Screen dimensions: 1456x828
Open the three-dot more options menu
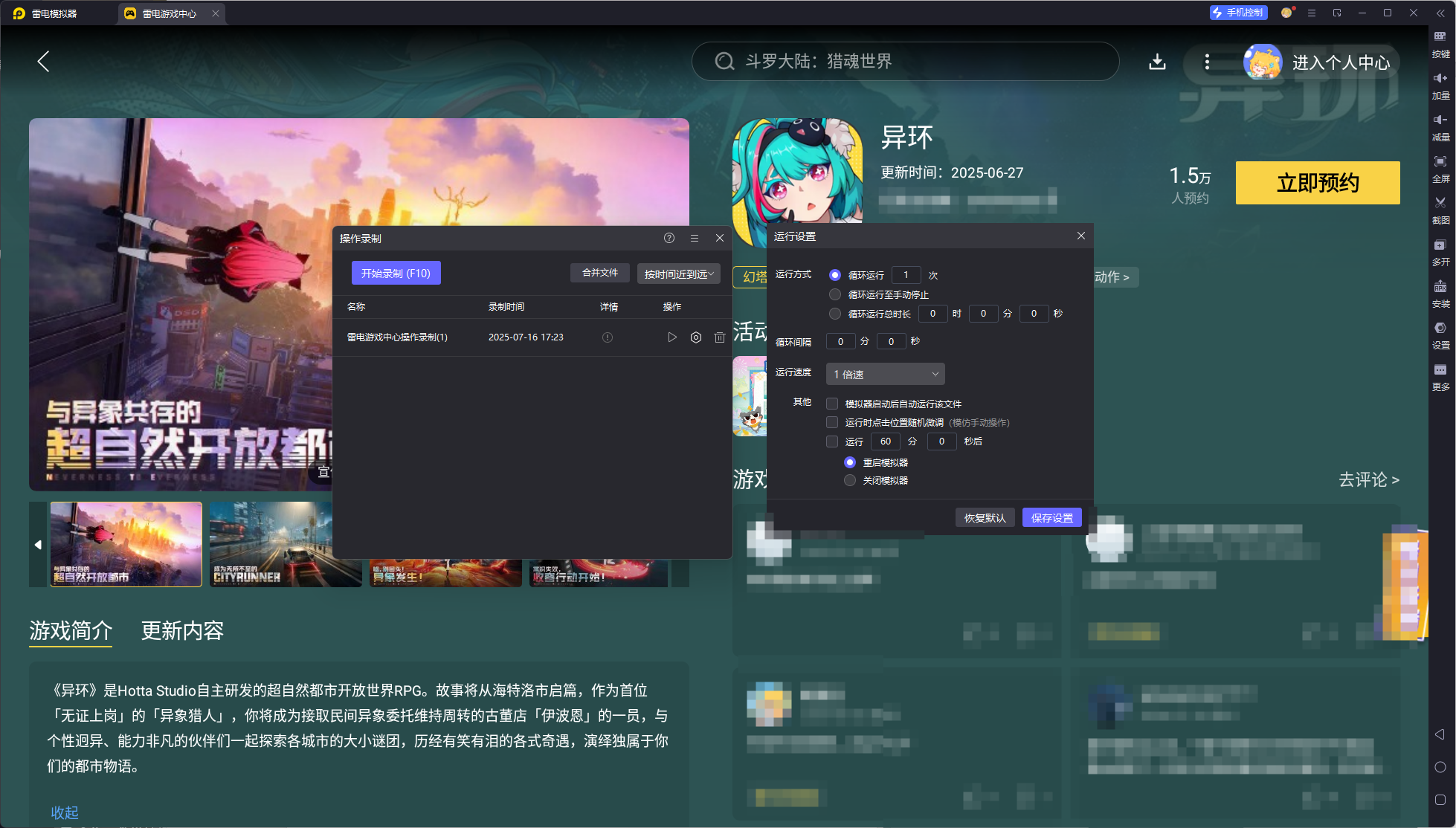pyautogui.click(x=1207, y=62)
